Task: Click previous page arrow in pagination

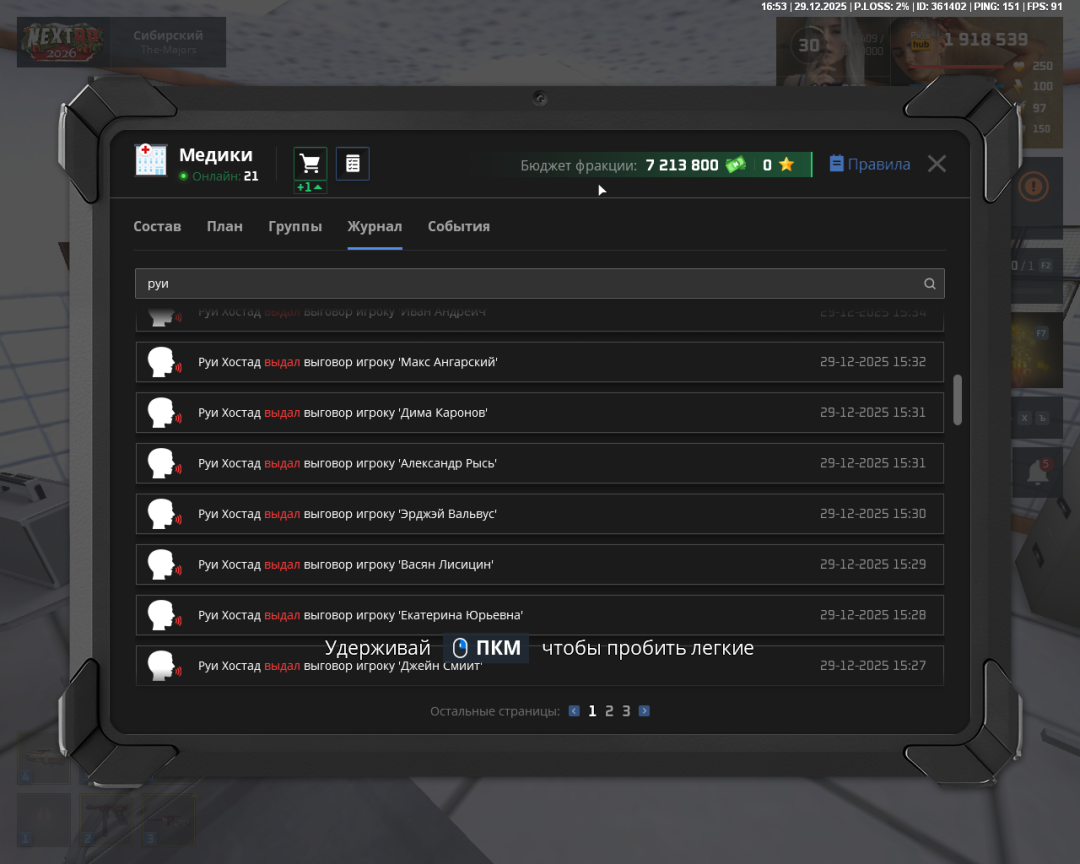Action: click(574, 711)
